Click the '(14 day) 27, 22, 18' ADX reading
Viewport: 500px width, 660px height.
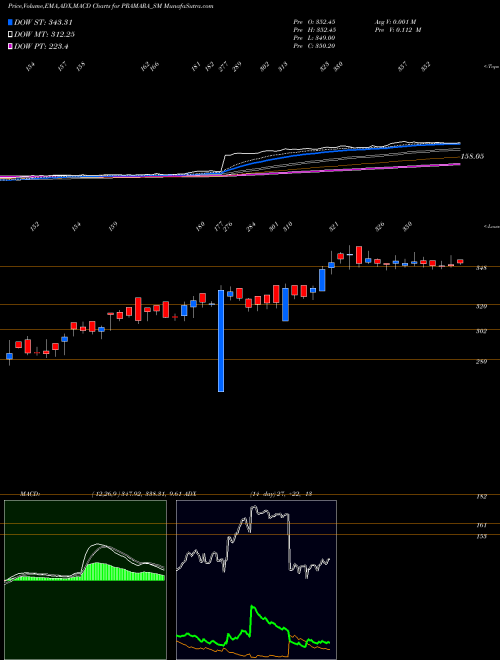click(281, 494)
